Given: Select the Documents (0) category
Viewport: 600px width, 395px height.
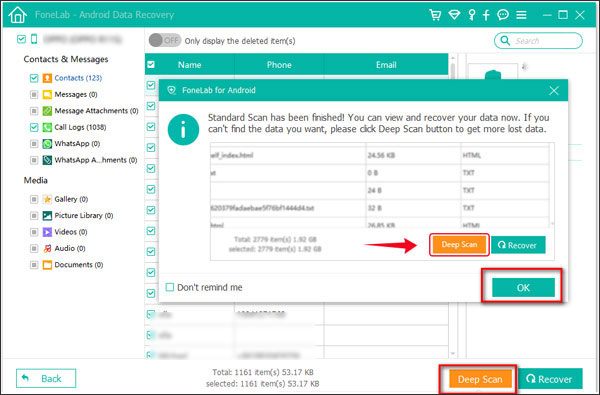Looking at the screenshot, I should tap(79, 265).
